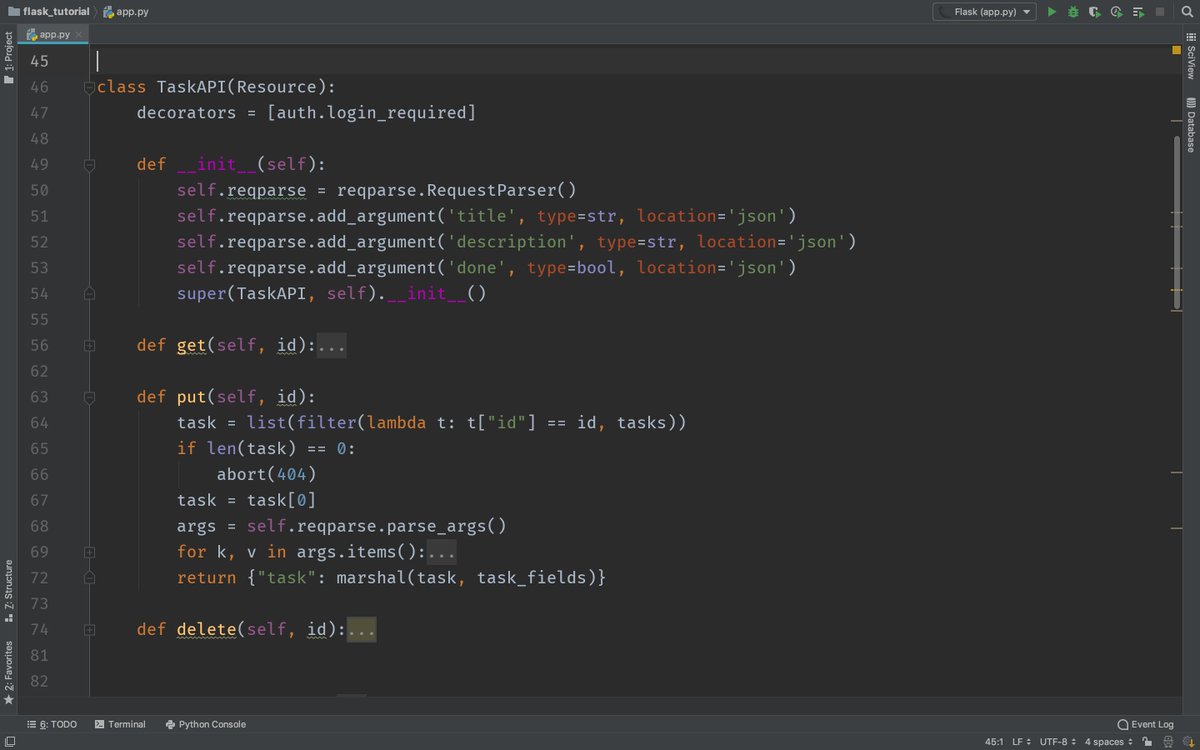Select the app.py editor tab
Viewport: 1200px width, 750px height.
(55, 34)
